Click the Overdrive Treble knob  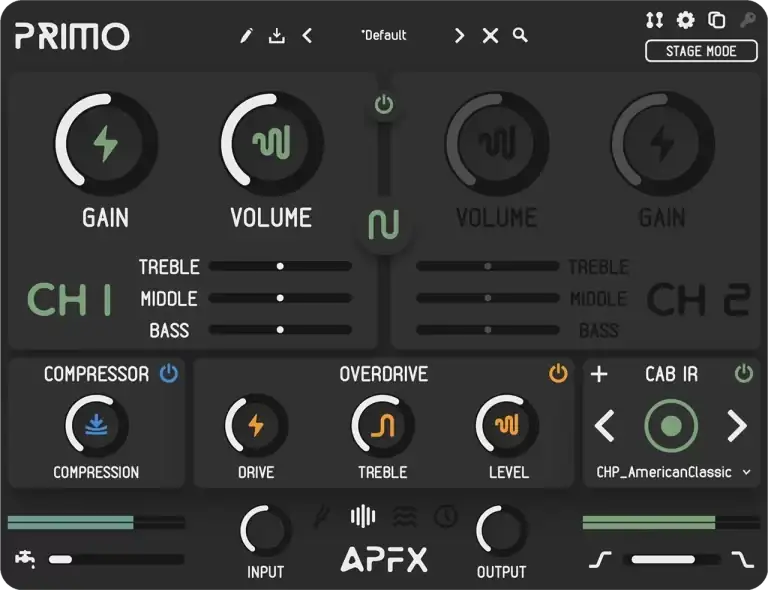click(383, 425)
